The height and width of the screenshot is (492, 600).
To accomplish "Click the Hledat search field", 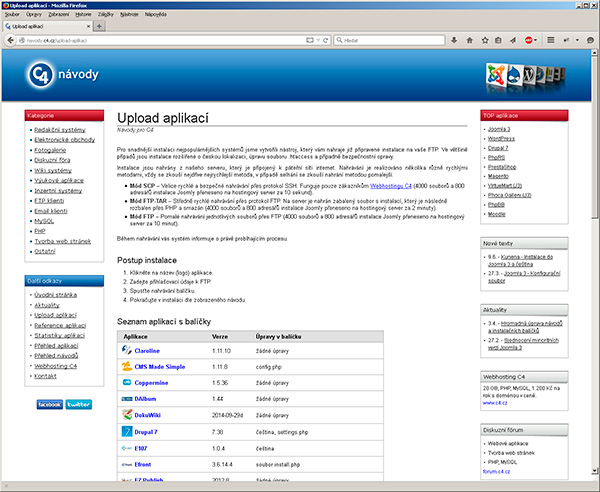I will click(389, 40).
